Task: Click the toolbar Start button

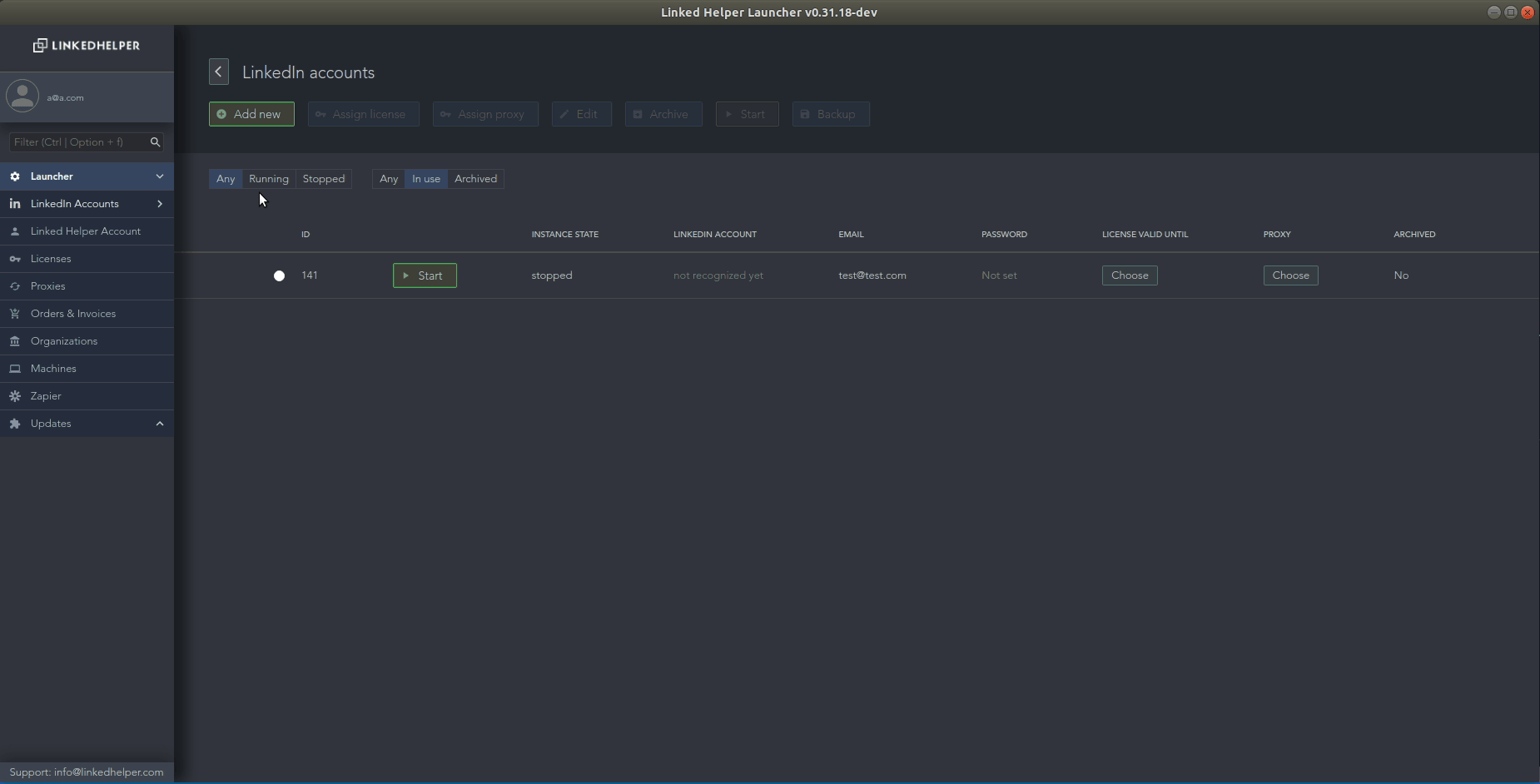Action: pyautogui.click(x=748, y=114)
